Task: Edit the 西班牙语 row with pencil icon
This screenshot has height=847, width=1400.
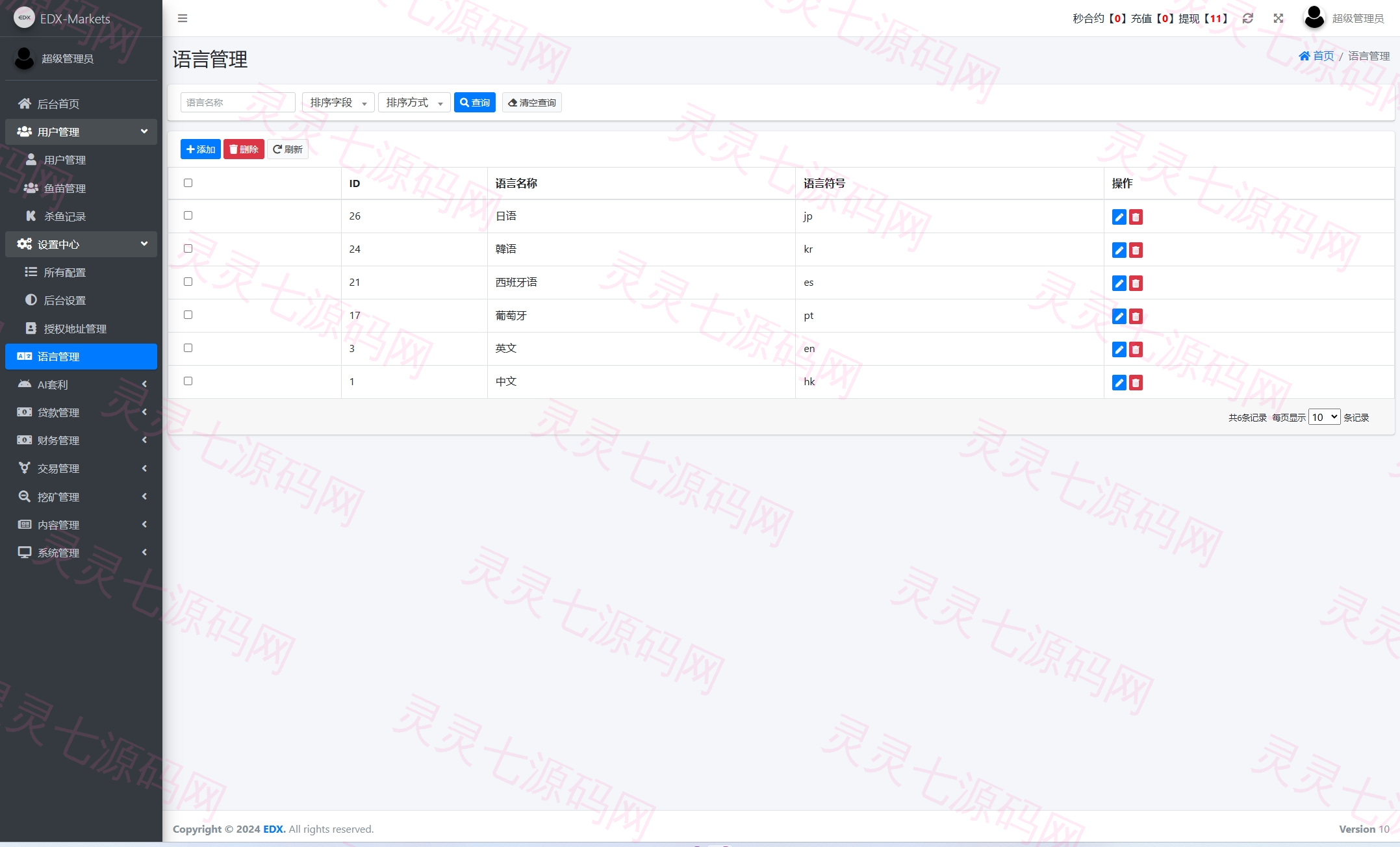Action: pos(1119,283)
